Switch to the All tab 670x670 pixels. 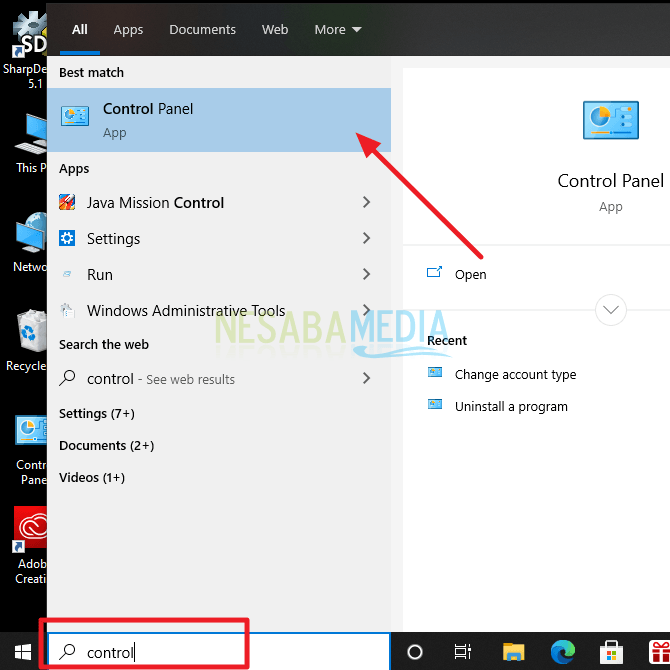point(80,29)
